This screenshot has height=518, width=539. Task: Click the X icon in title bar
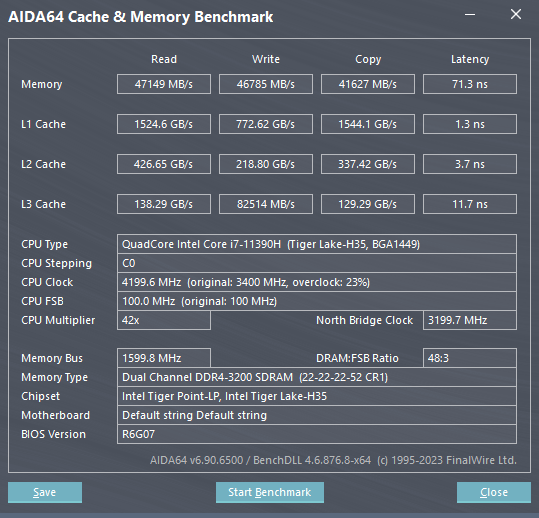[516, 14]
